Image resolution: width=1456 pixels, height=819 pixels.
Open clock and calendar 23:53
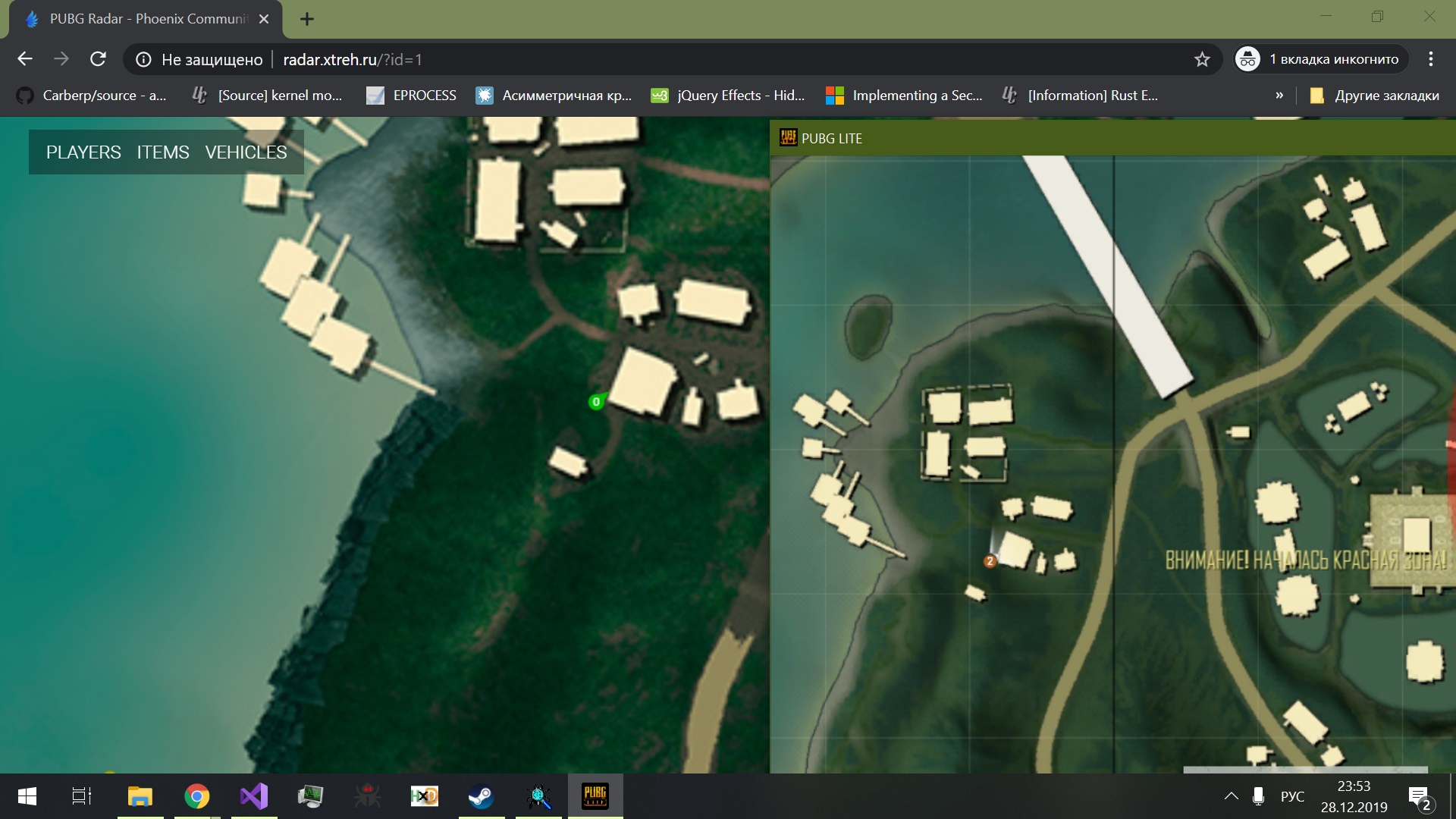1354,796
